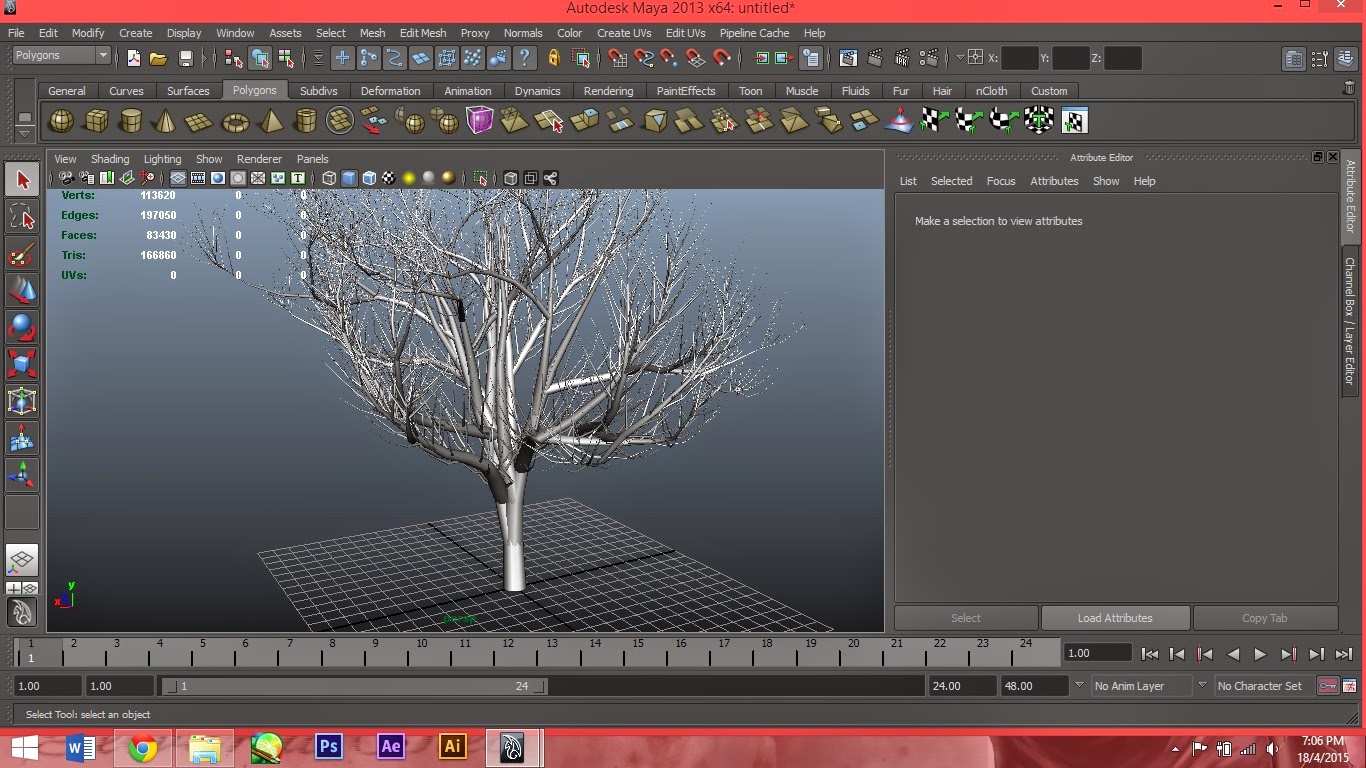The width and height of the screenshot is (1366, 768).
Task: Select the polygon cube shelf icon
Action: point(97,120)
